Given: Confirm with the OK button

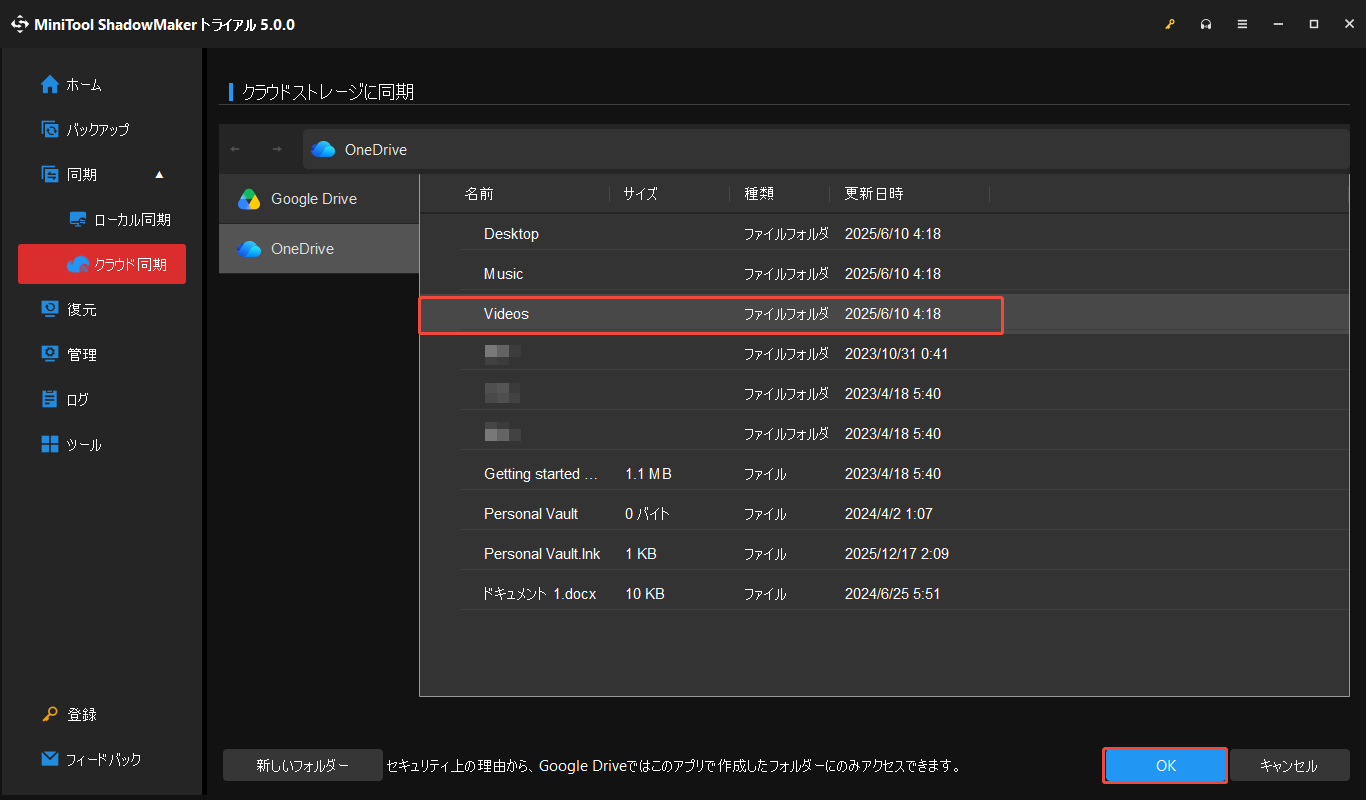Looking at the screenshot, I should 1165,766.
